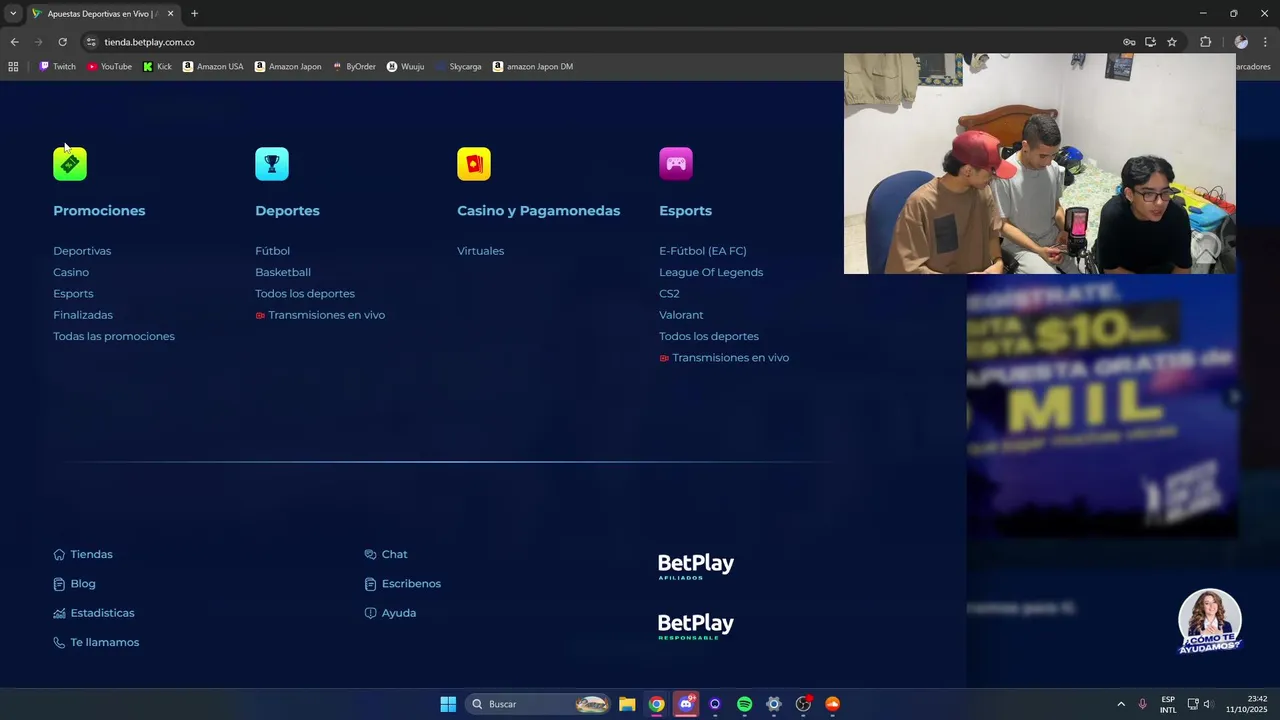1280x720 pixels.
Task: Click the yellow Casino cards icon
Action: pos(474,164)
